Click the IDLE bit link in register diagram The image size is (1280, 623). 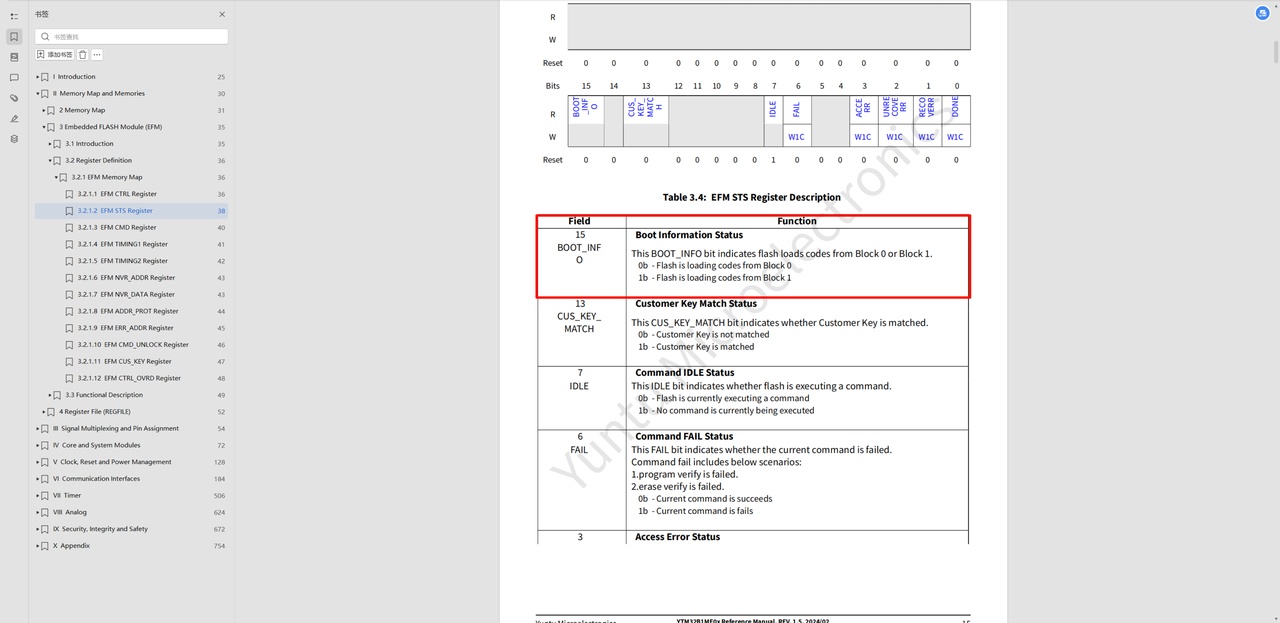tap(773, 108)
